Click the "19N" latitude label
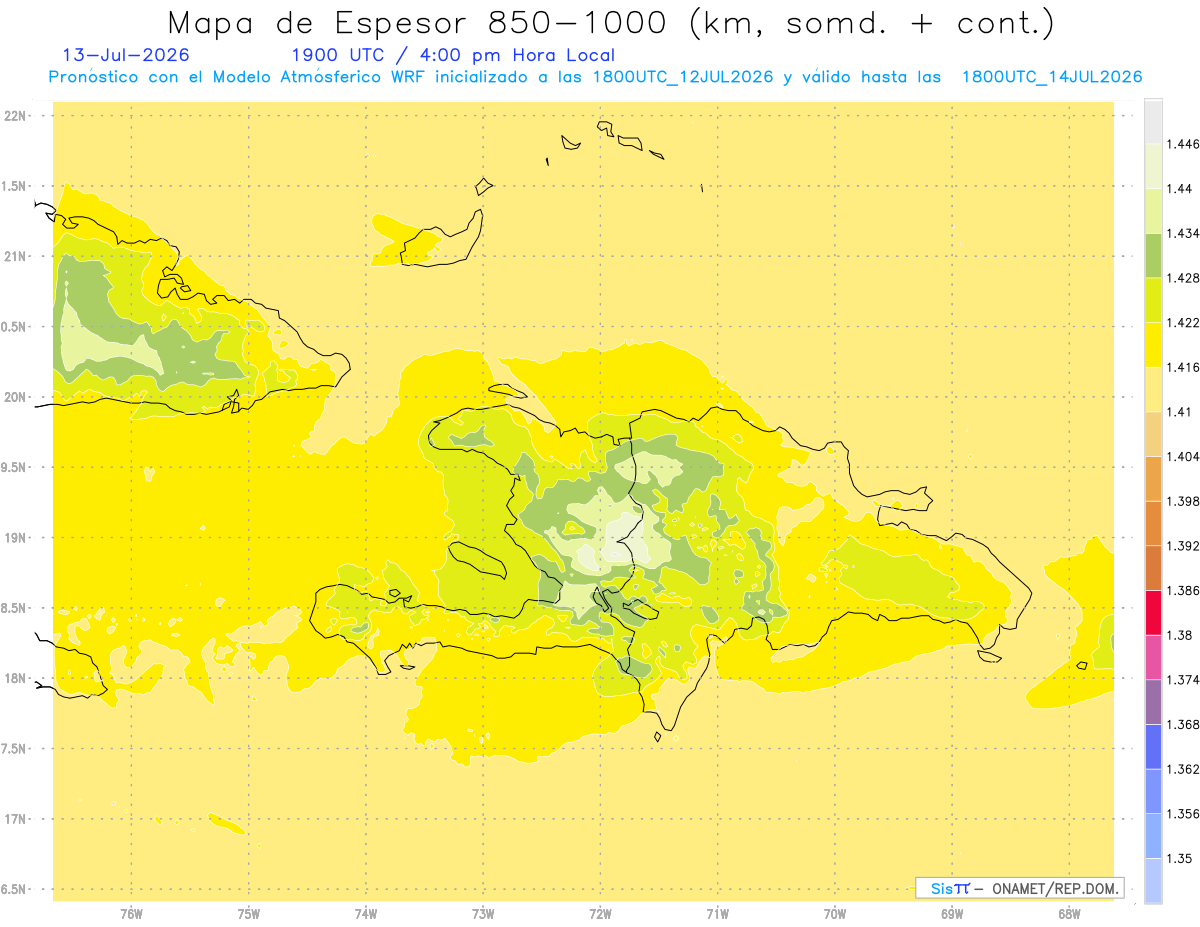 (16, 537)
